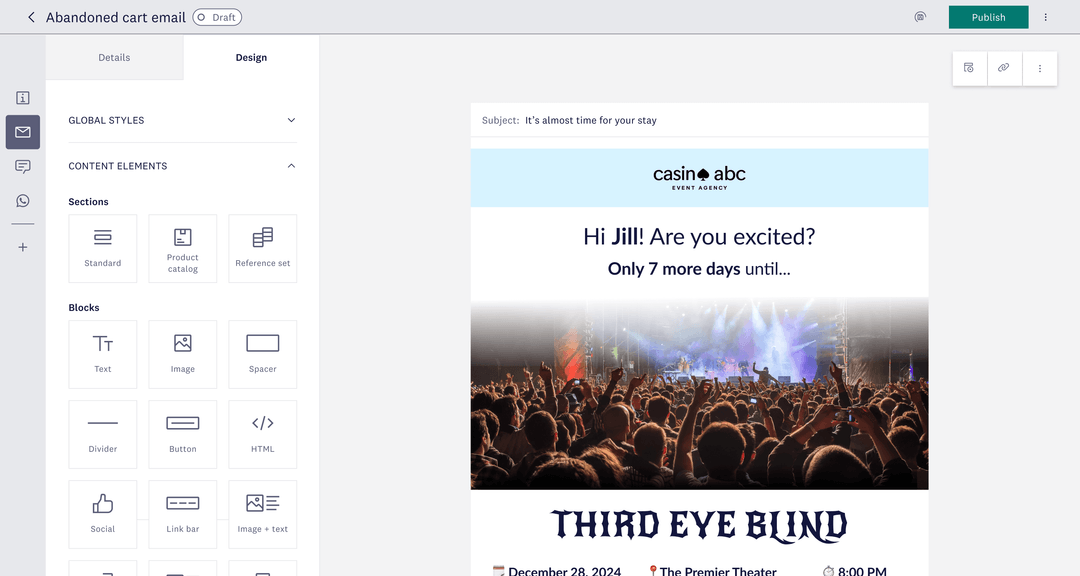Click the email subject line field
Viewport: 1080px width, 576px height.
click(700, 120)
